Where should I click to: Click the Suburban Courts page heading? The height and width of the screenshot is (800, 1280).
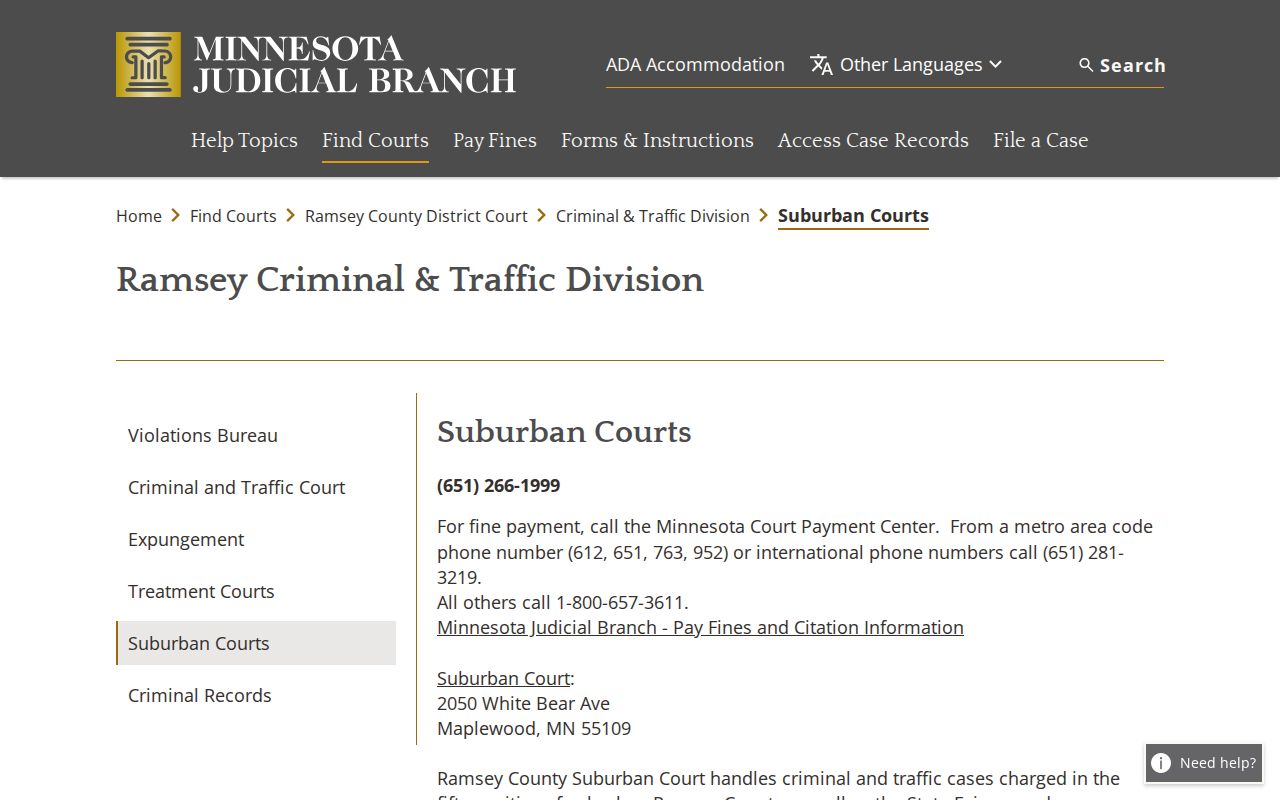(x=564, y=432)
